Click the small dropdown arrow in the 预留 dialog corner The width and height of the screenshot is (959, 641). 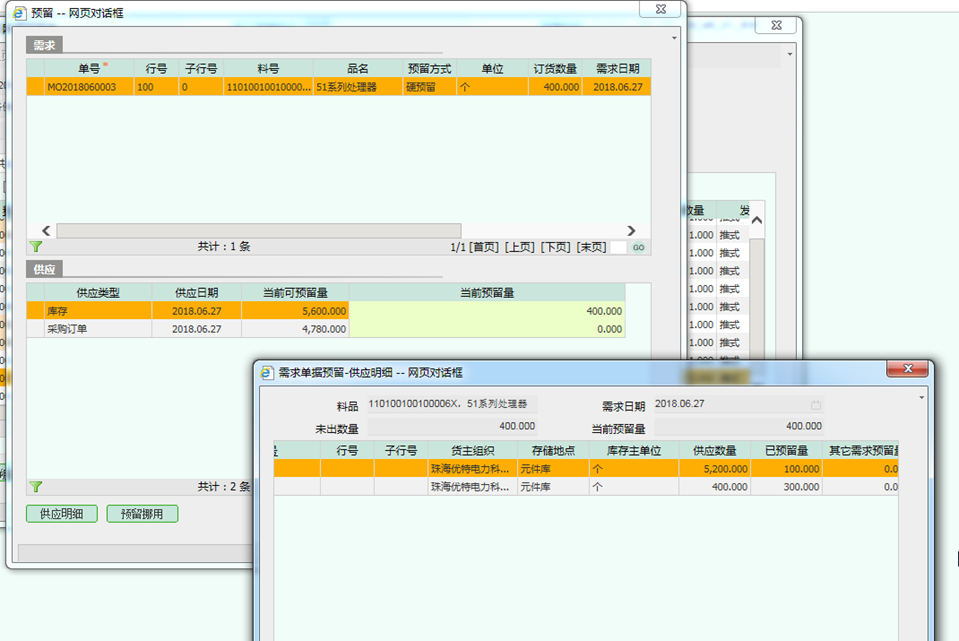pyautogui.click(x=675, y=37)
